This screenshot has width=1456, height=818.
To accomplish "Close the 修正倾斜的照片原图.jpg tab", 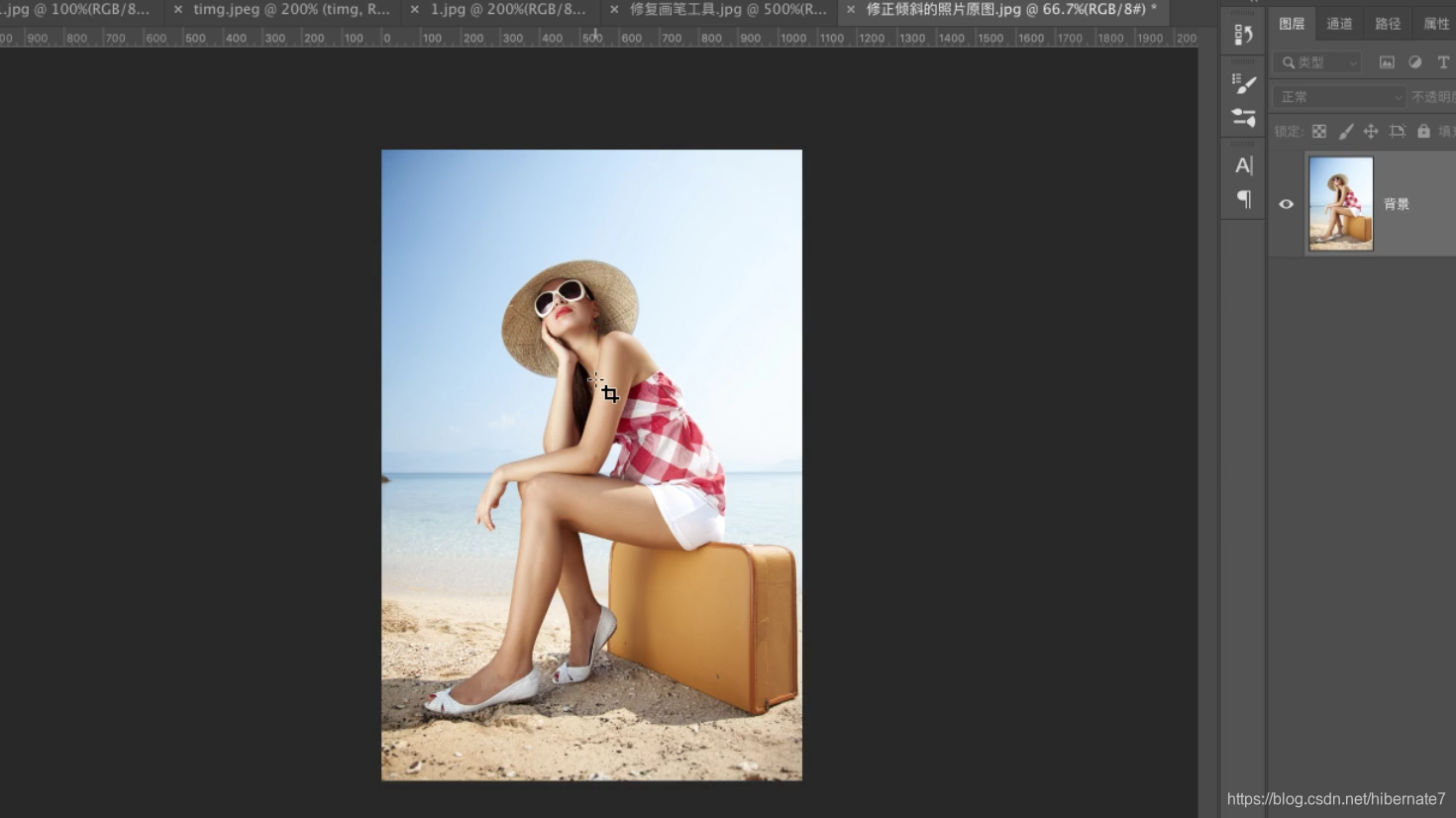I will [x=850, y=9].
